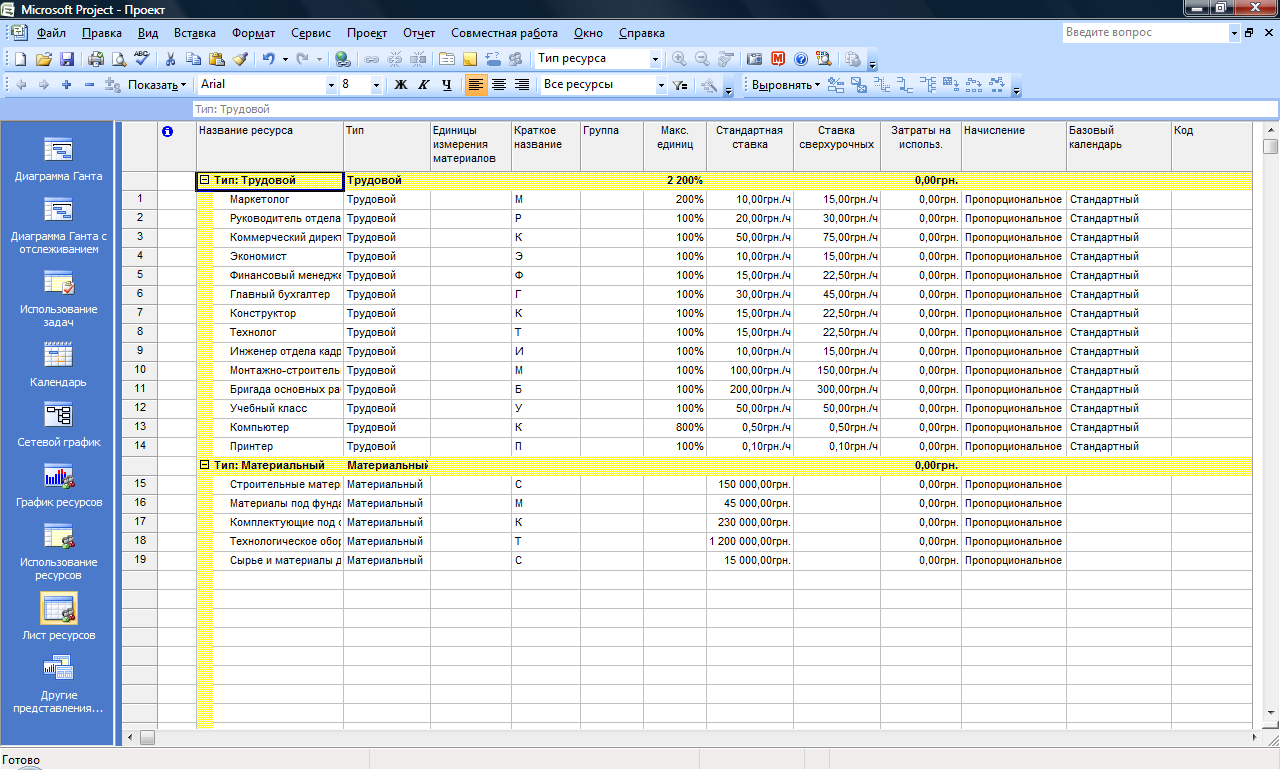1280x770 pixels.
Task: Click the Paste clipboard icon
Action: click(x=217, y=59)
